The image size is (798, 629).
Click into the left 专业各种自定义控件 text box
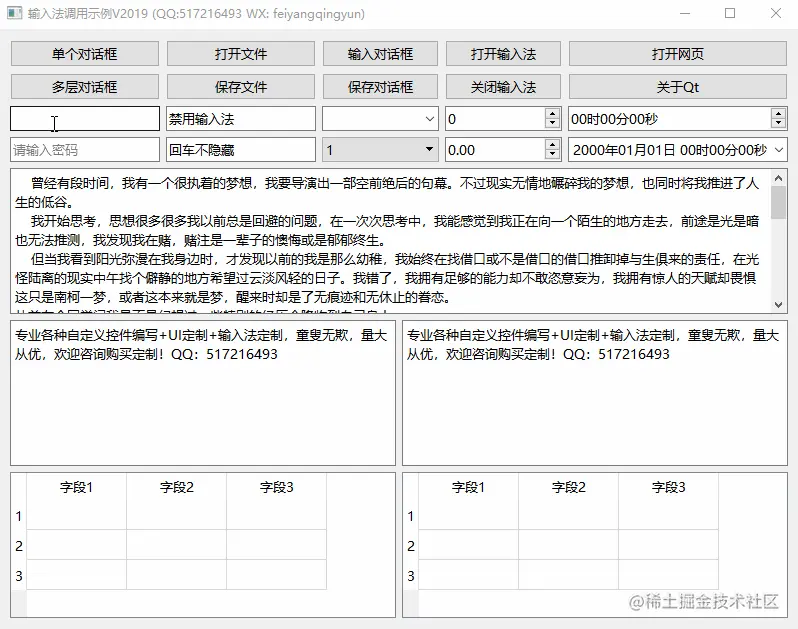tap(203, 393)
